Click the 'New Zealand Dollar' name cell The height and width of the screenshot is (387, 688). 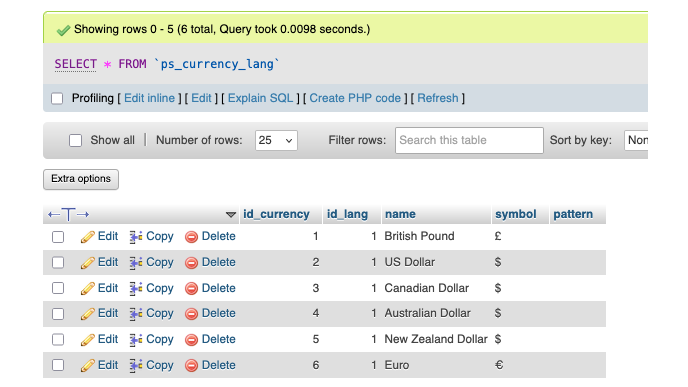436,339
